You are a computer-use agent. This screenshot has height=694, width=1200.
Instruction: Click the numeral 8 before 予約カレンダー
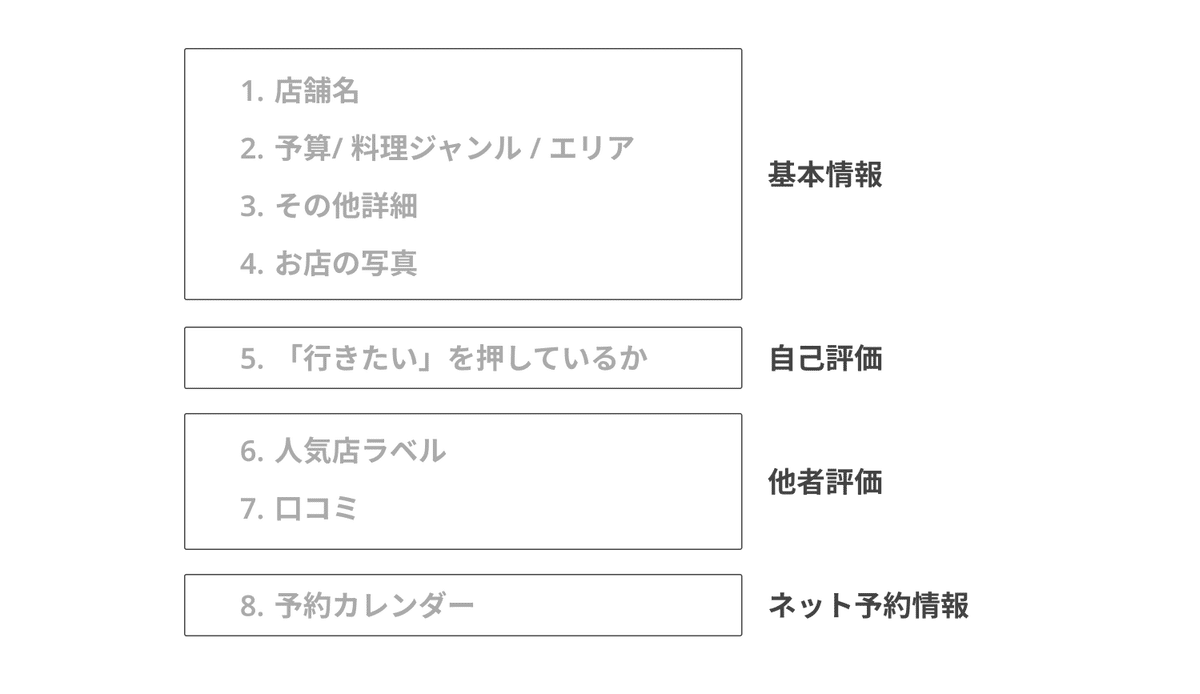point(248,605)
